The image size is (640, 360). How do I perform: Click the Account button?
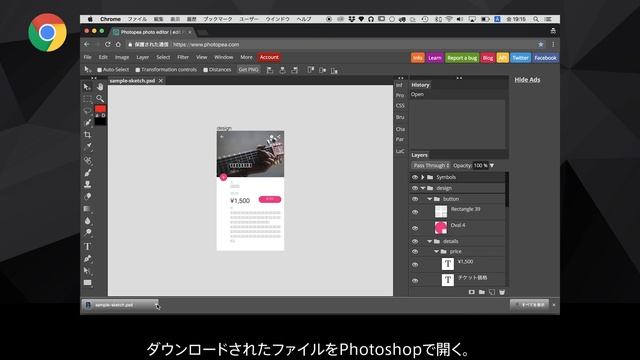click(269, 58)
